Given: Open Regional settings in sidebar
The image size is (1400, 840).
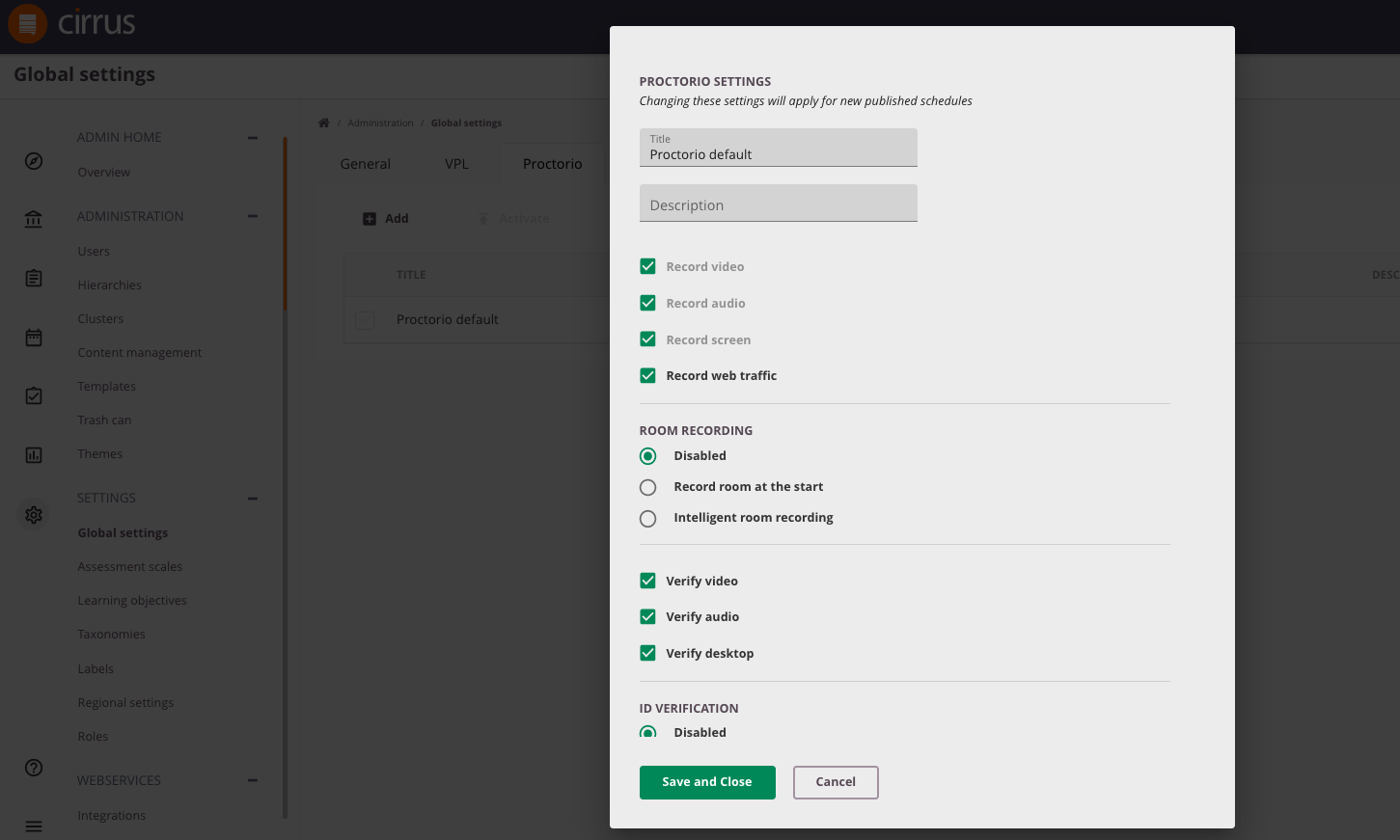Looking at the screenshot, I should (125, 703).
